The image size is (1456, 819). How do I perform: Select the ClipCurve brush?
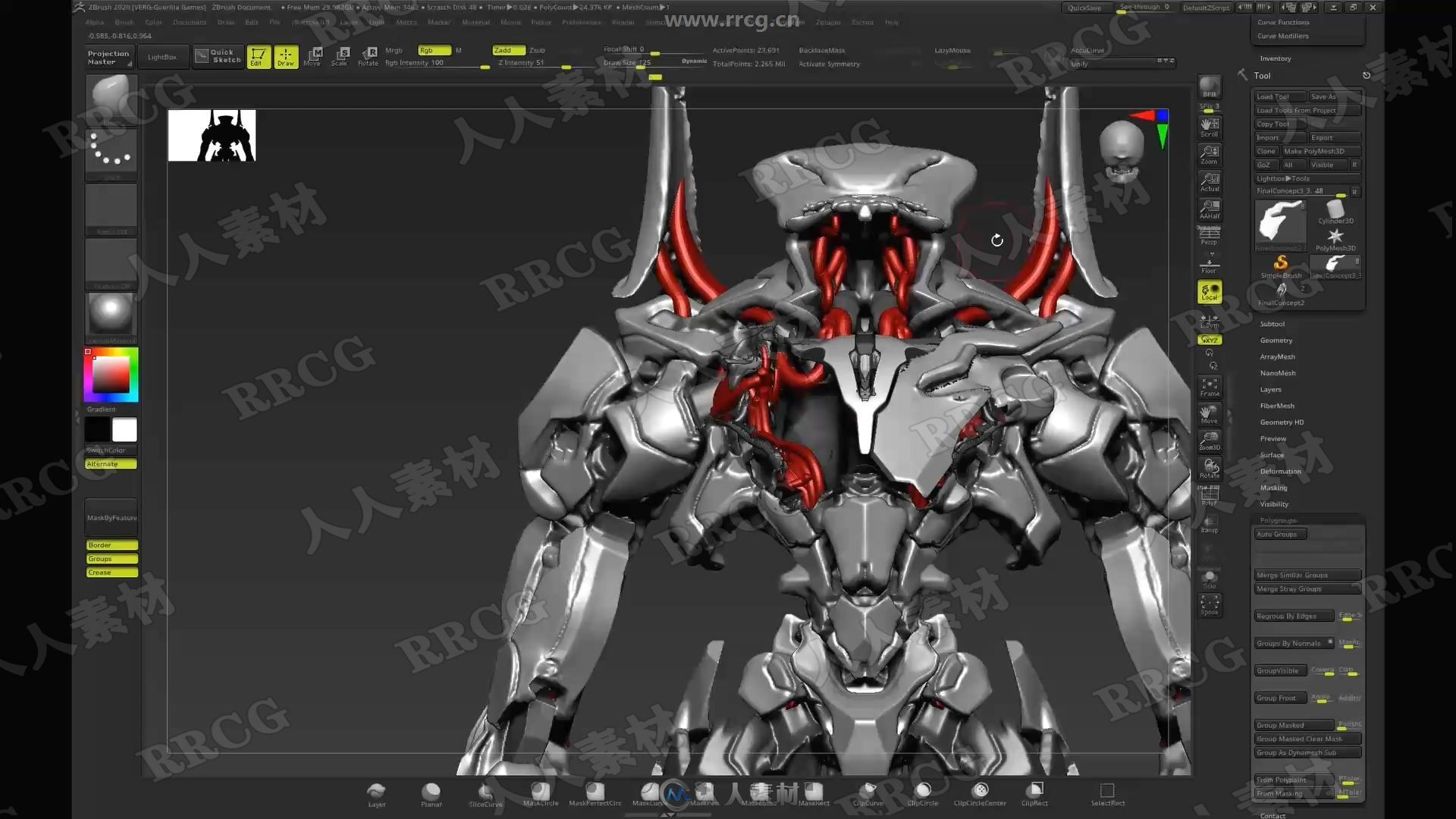pos(868,794)
